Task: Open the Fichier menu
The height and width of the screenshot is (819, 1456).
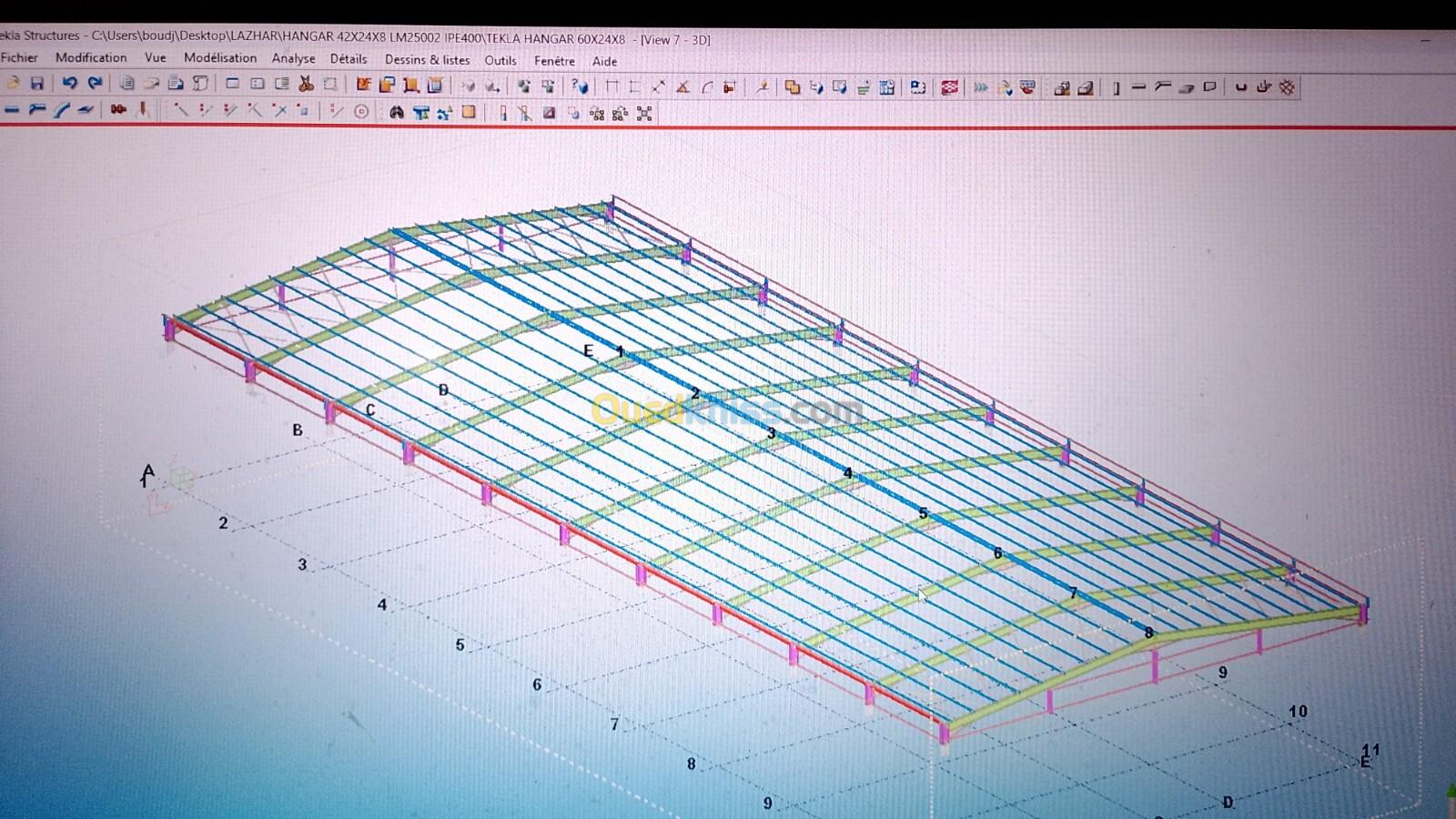Action: [x=20, y=57]
